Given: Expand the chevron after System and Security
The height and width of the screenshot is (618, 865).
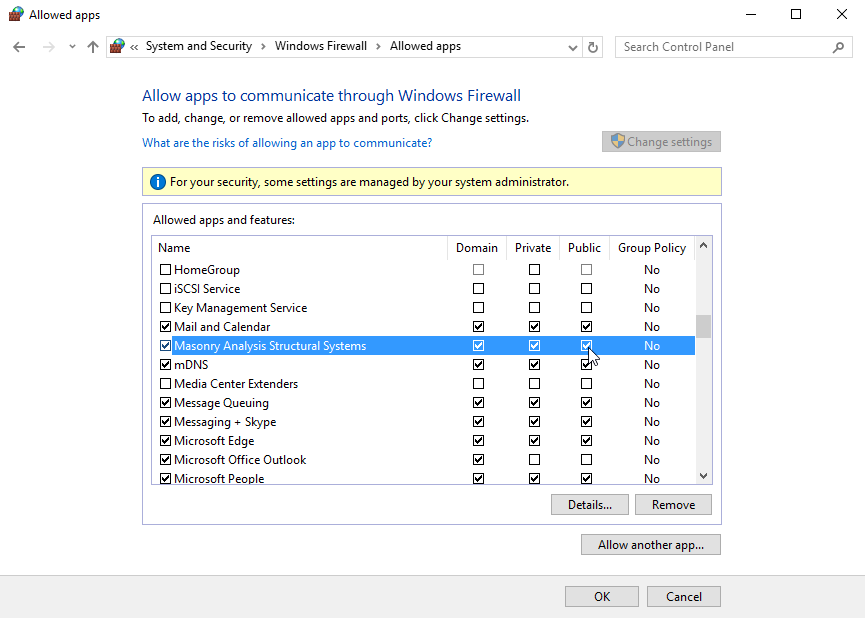Looking at the screenshot, I should point(263,47).
